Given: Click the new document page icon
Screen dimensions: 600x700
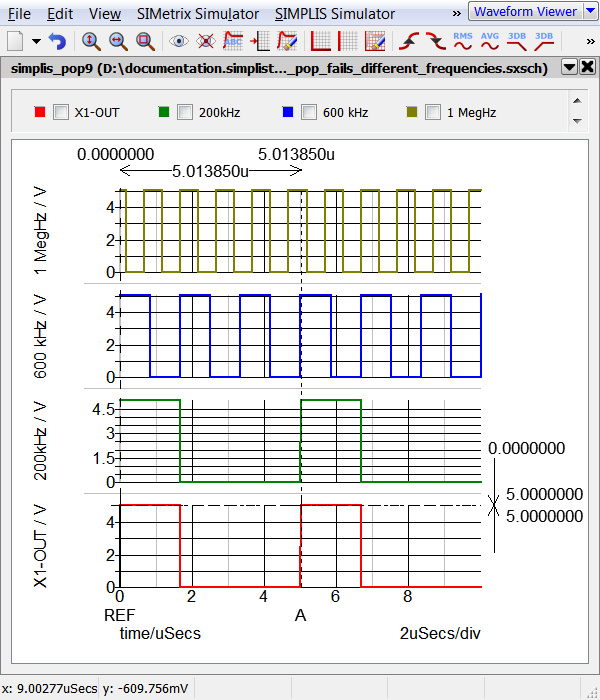Looking at the screenshot, I should (x=15, y=41).
